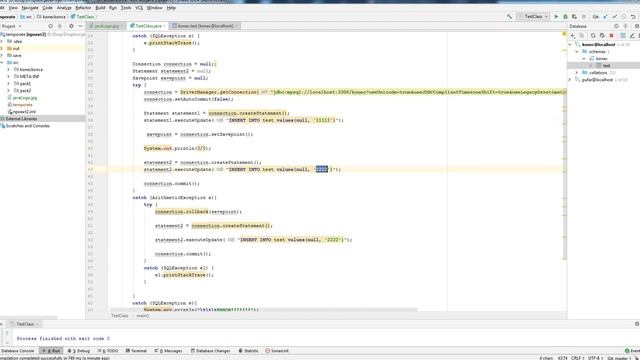This screenshot has height=360, width=640.
Task: Click the Git update project icon
Action: click(x=605, y=17)
